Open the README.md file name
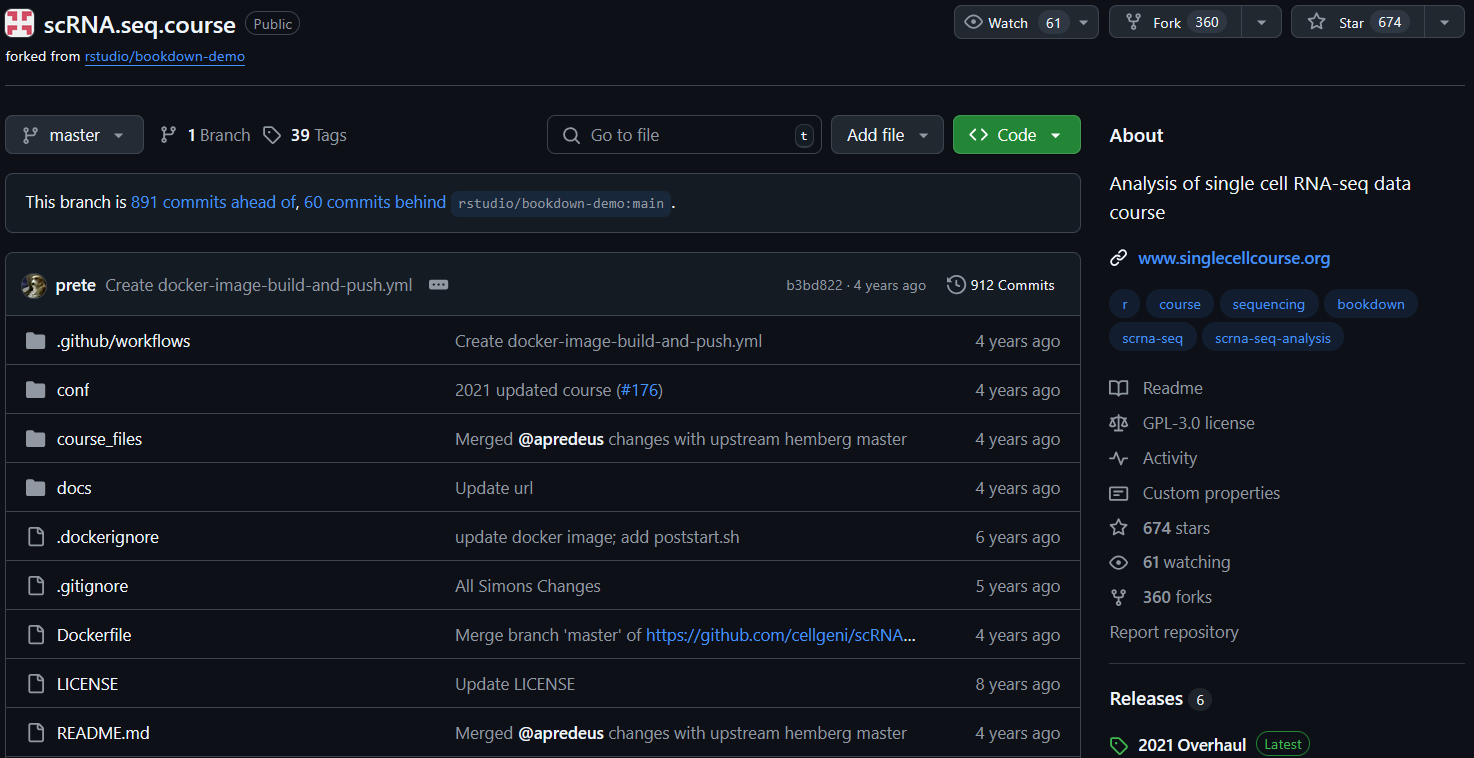This screenshot has height=758, width=1474. coord(103,733)
